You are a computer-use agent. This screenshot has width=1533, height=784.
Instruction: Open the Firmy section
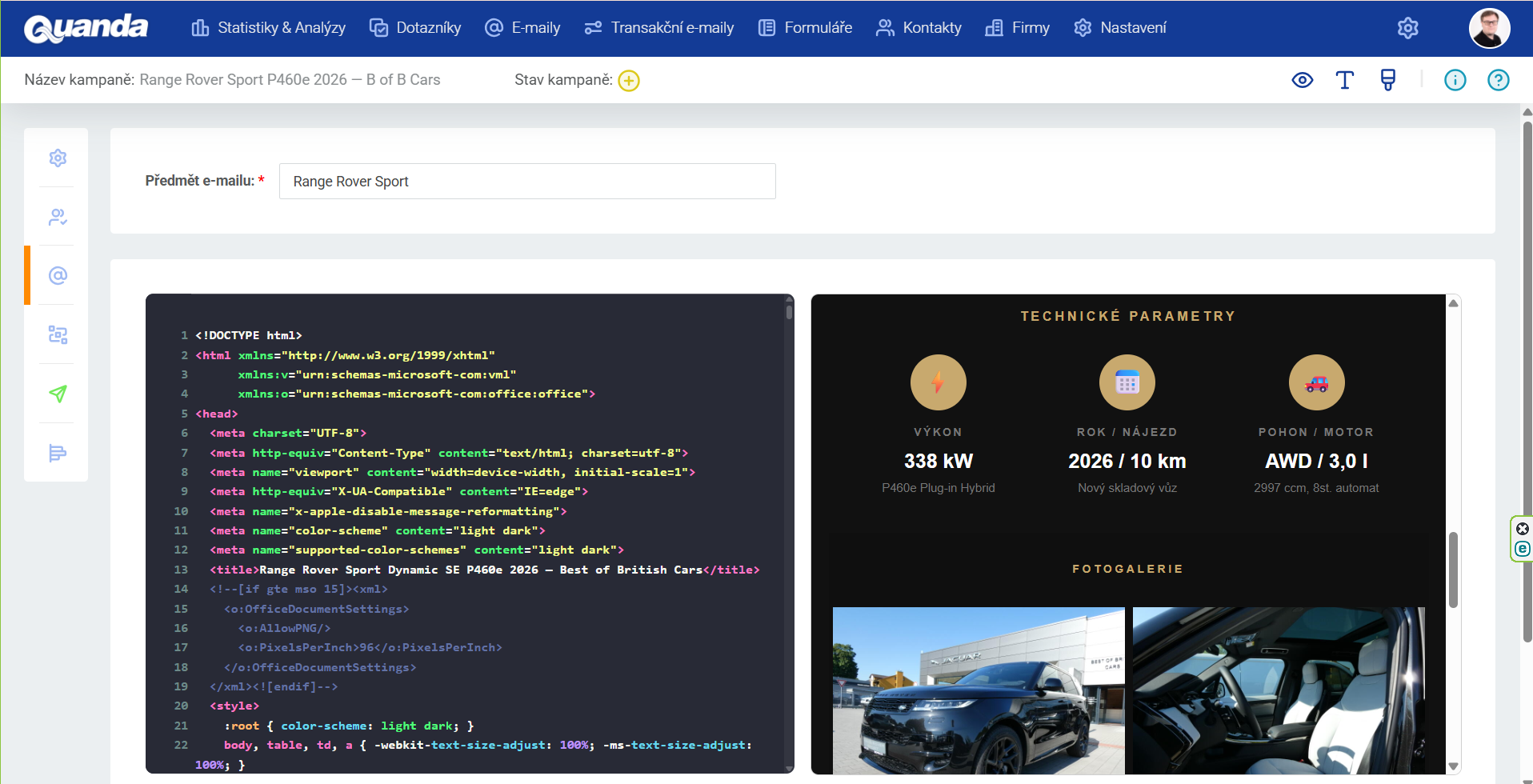click(1017, 28)
